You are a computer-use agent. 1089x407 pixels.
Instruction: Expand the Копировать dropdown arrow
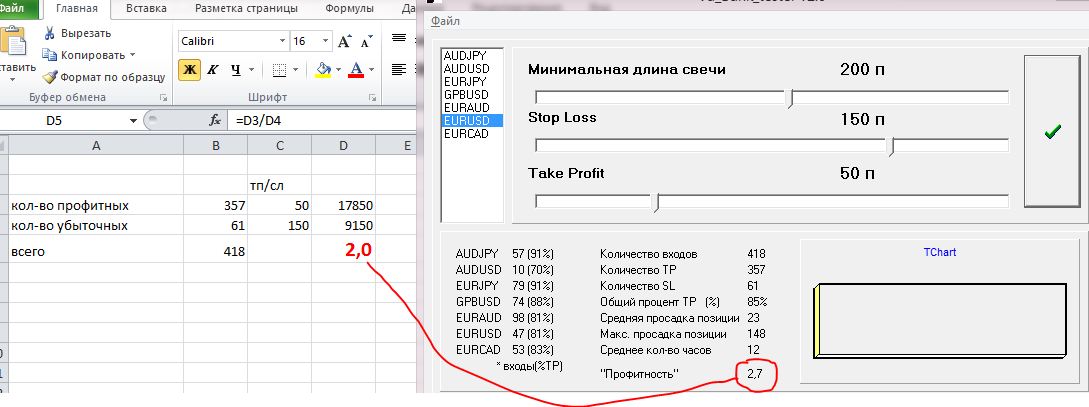[x=133, y=55]
